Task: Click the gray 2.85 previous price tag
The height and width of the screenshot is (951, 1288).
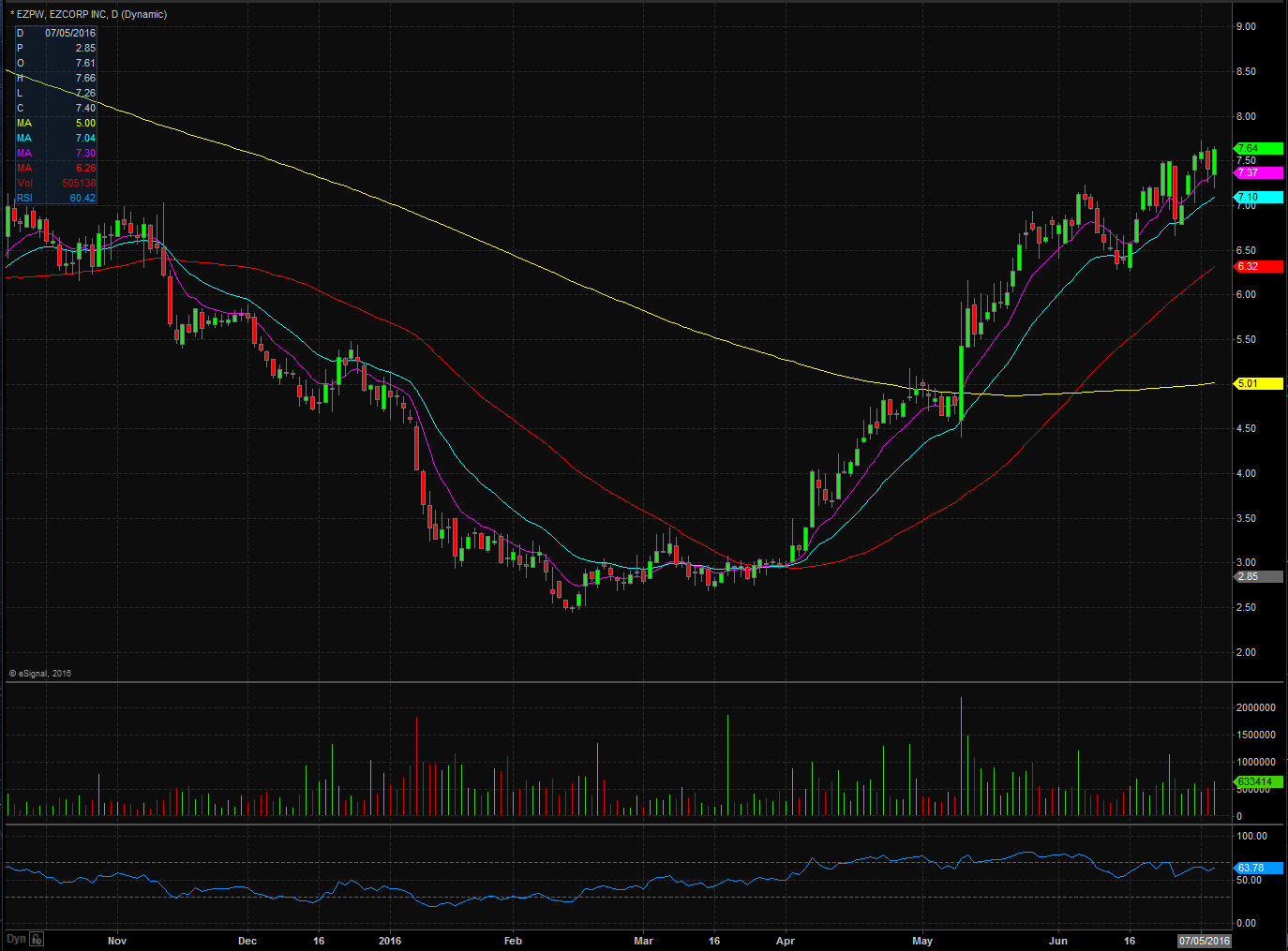Action: click(1258, 576)
